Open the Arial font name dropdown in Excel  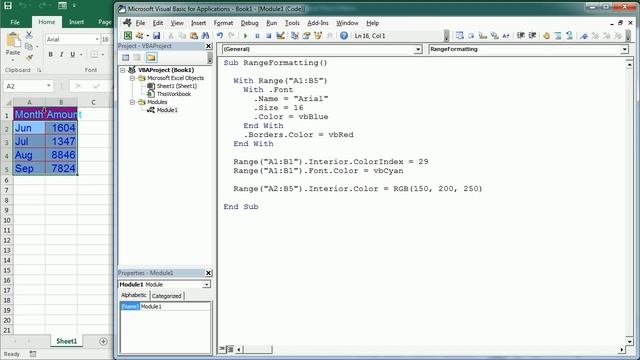(x=97, y=39)
